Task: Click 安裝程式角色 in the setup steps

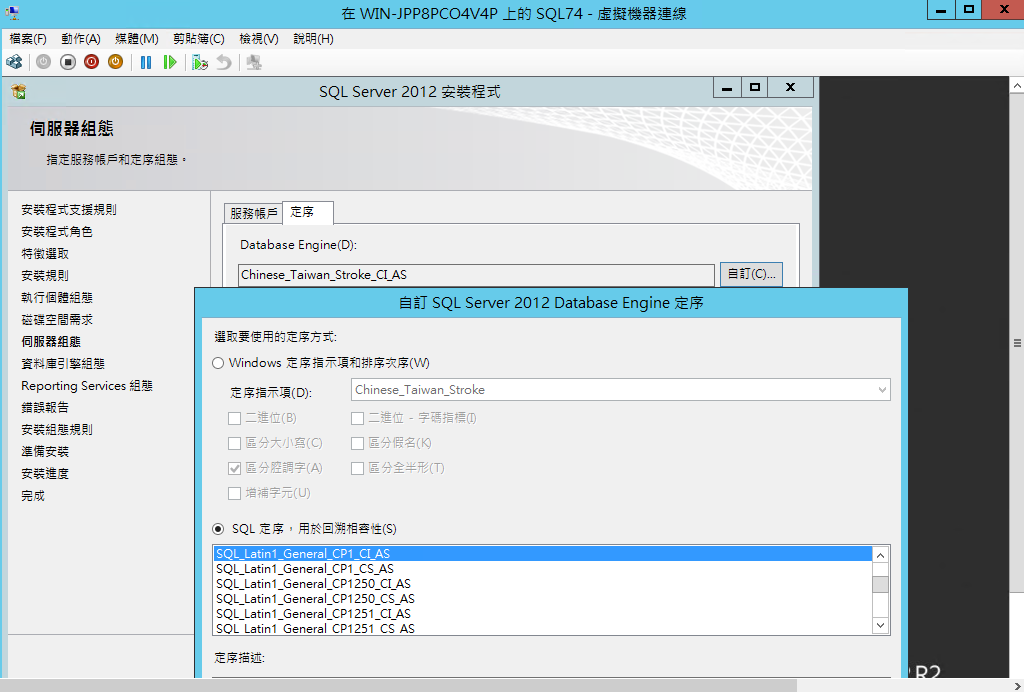Action: 57,232
